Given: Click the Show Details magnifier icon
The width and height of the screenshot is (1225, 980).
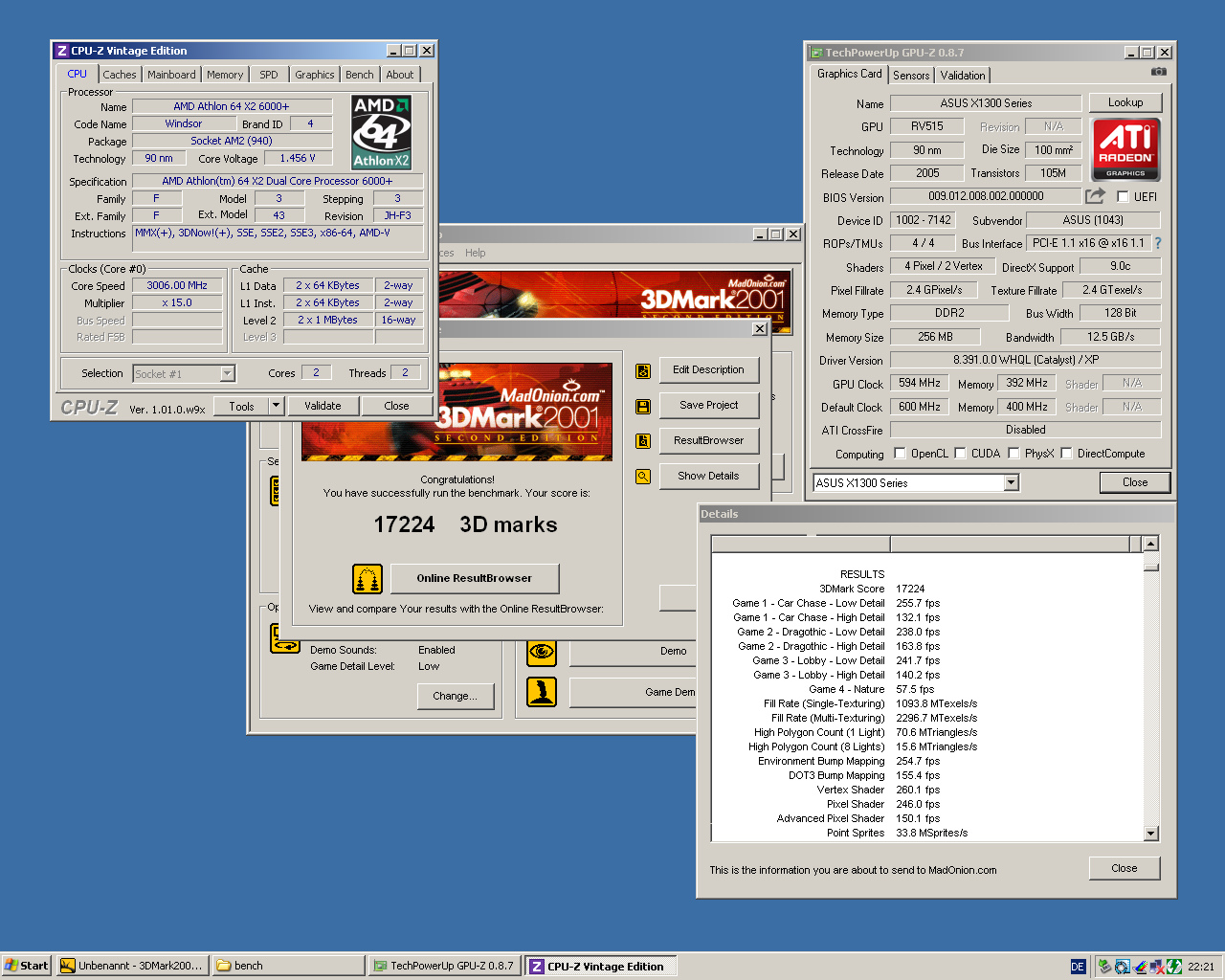Looking at the screenshot, I should (643, 476).
